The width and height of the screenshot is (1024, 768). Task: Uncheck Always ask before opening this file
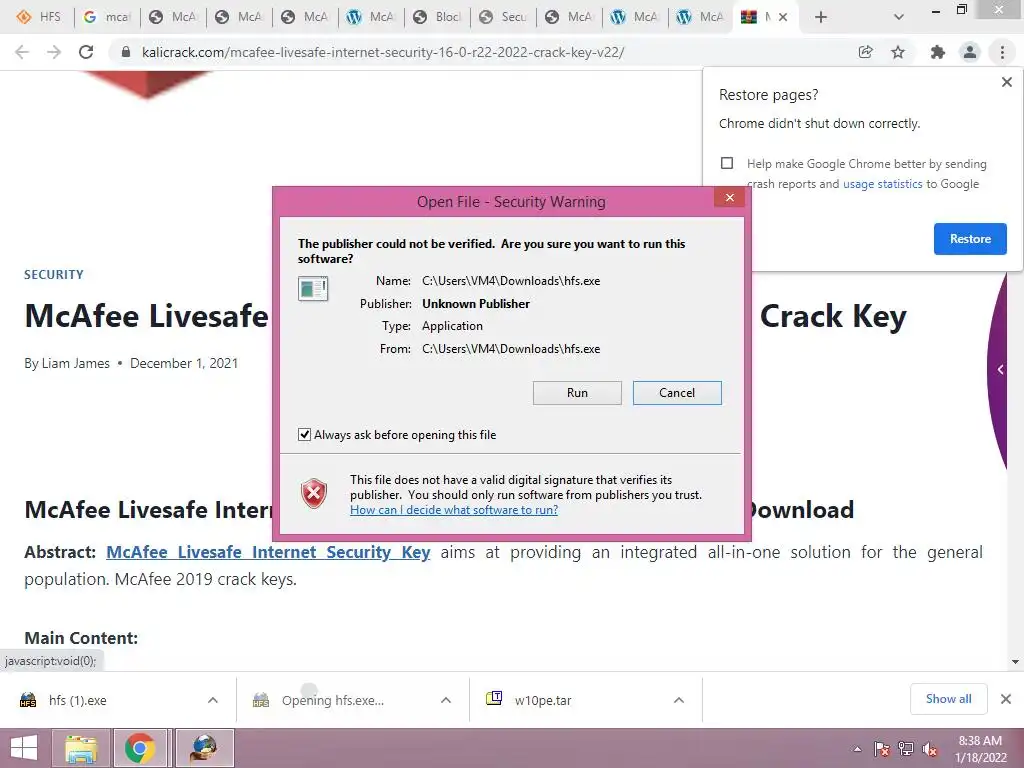pyautogui.click(x=304, y=435)
